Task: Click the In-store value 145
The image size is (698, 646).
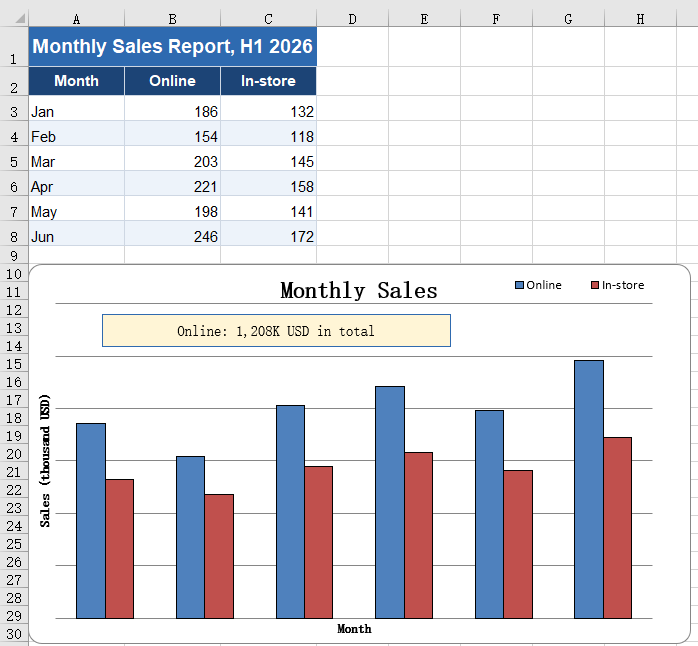Action: pyautogui.click(x=268, y=158)
